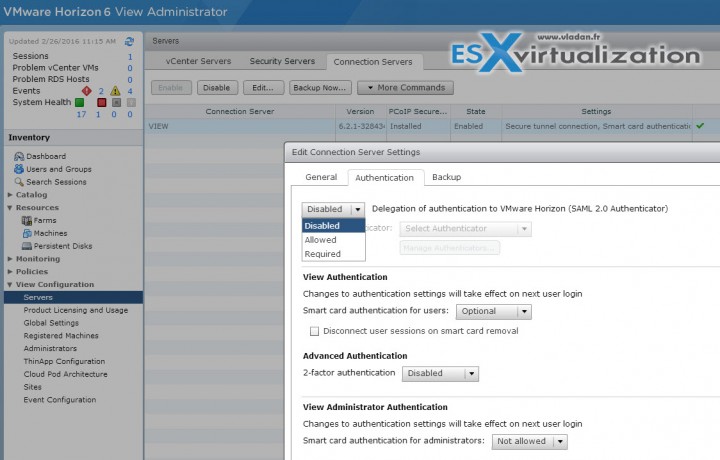
Task: Click the green System Health square
Action: tap(79, 102)
